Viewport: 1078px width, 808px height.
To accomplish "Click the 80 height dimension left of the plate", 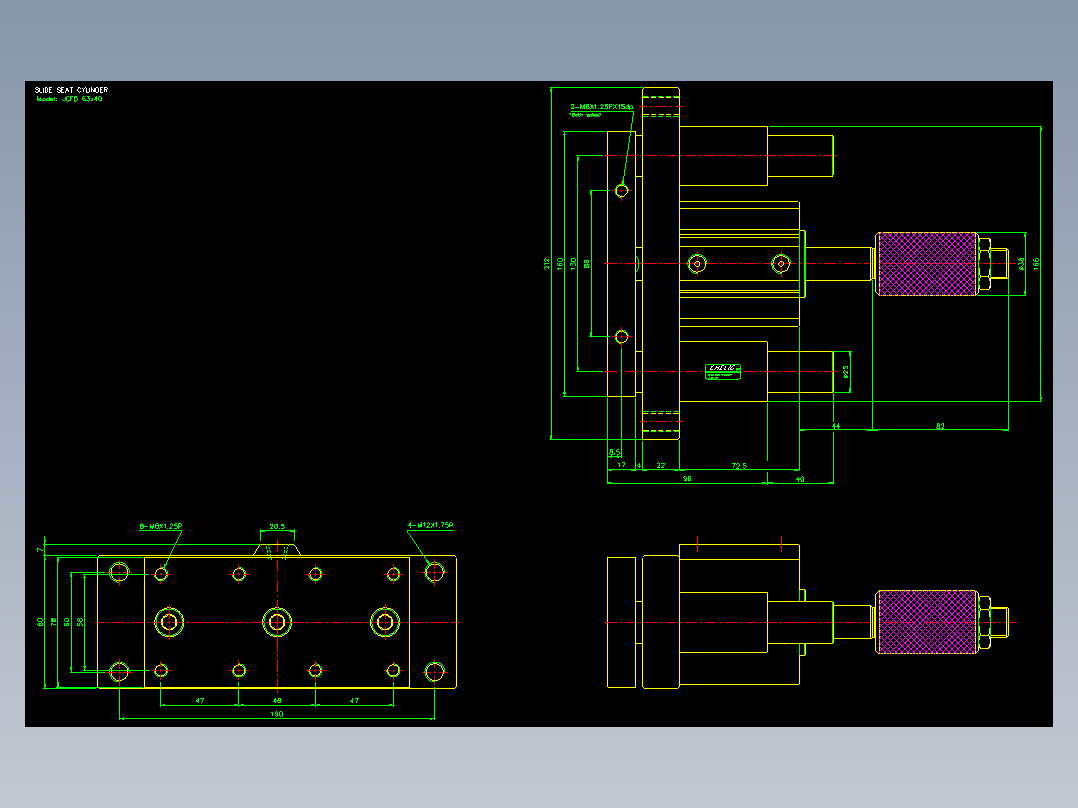I will click(41, 622).
